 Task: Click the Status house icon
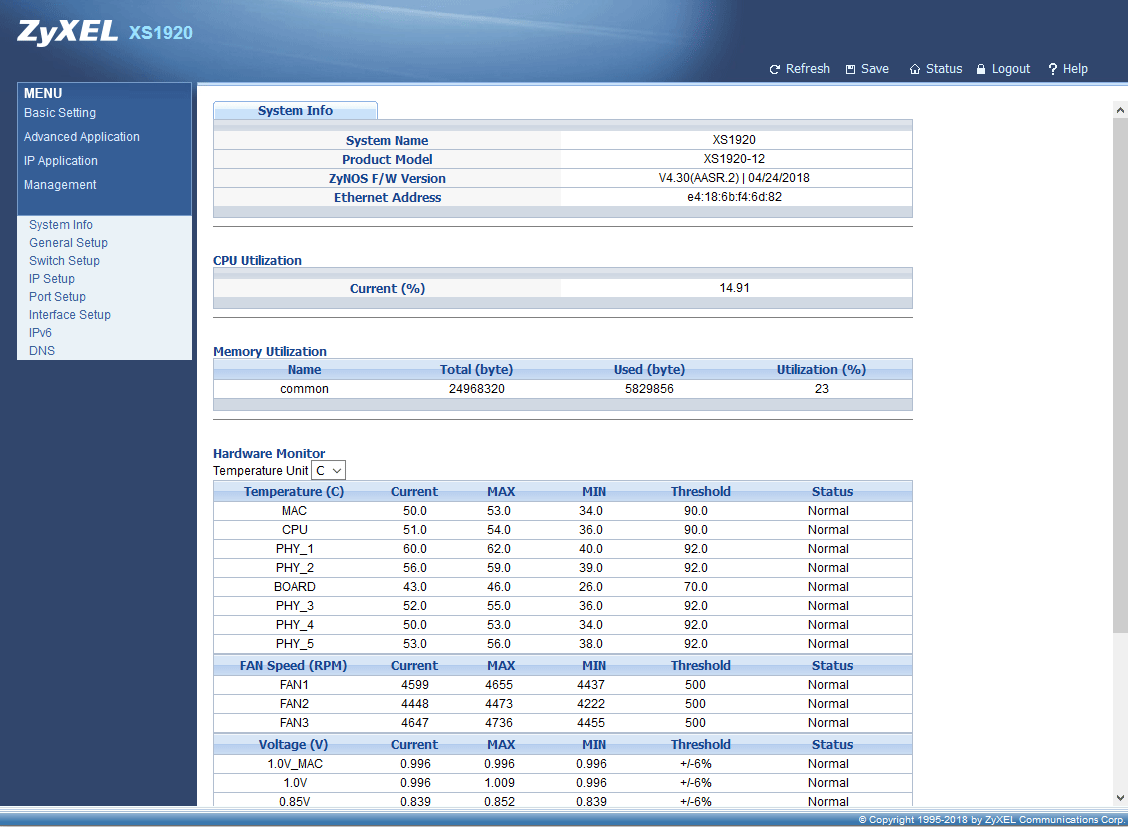pyautogui.click(x=915, y=69)
